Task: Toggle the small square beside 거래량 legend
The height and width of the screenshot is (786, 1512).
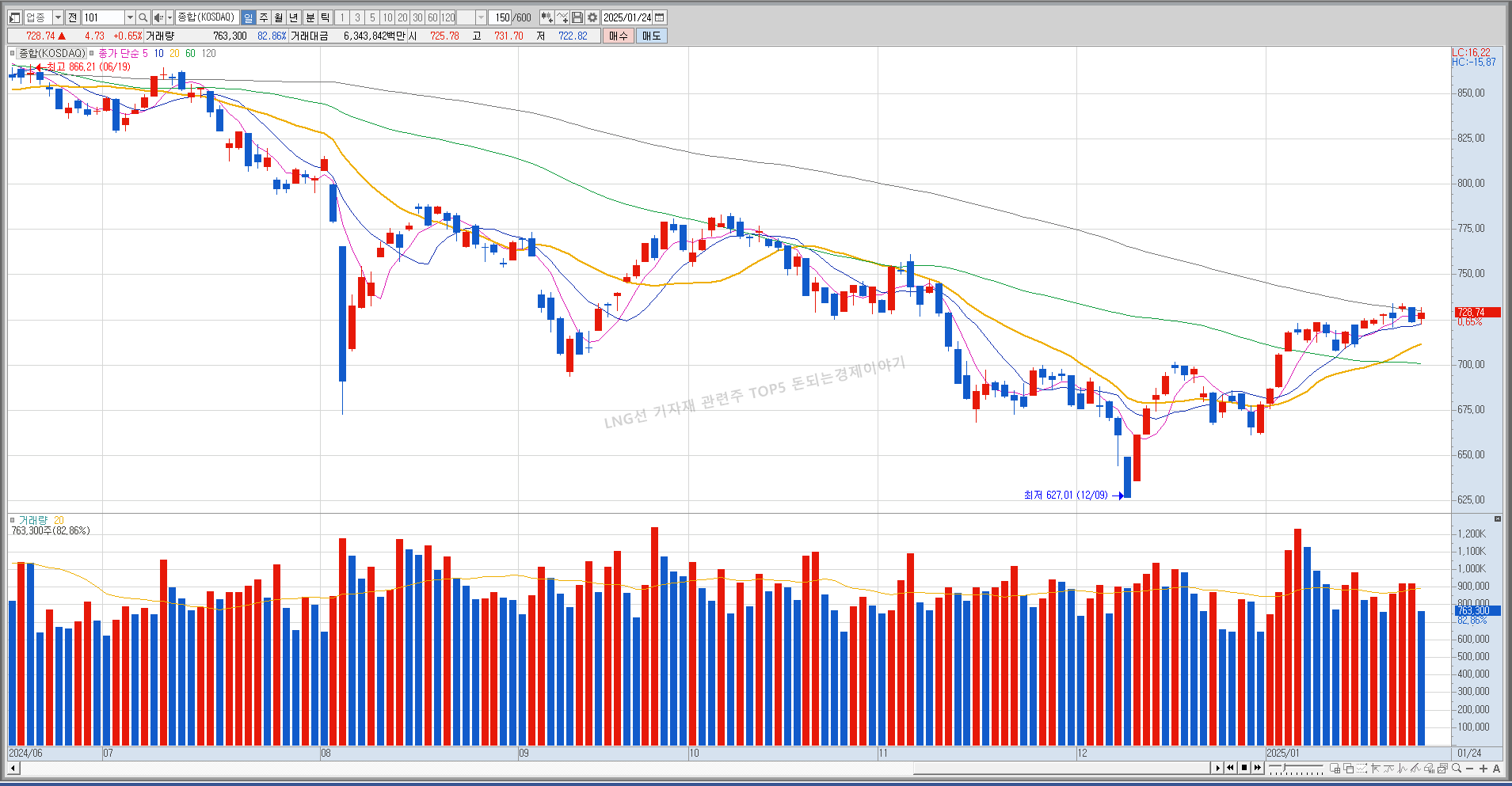Action: pyautogui.click(x=13, y=520)
